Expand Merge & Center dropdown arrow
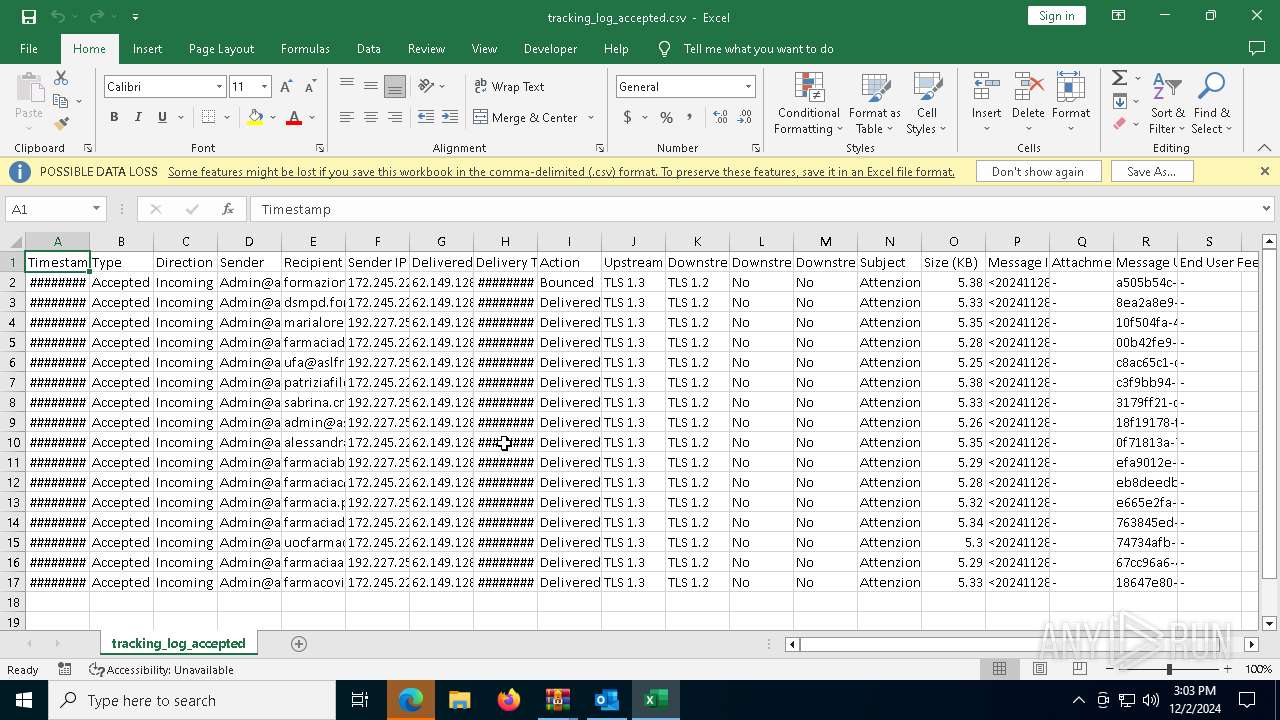The image size is (1280, 720). pyautogui.click(x=590, y=118)
